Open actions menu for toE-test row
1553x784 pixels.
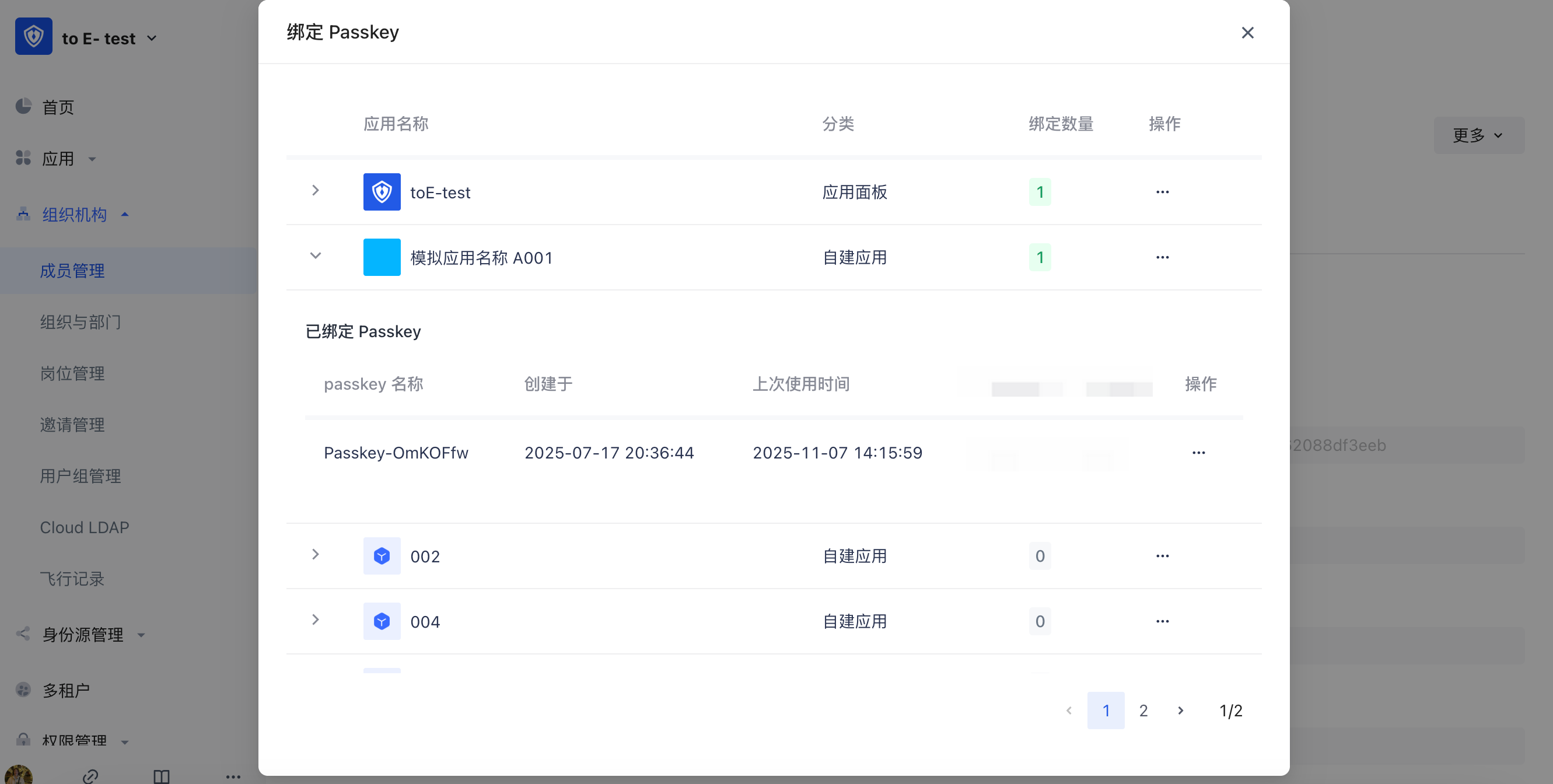(1162, 192)
